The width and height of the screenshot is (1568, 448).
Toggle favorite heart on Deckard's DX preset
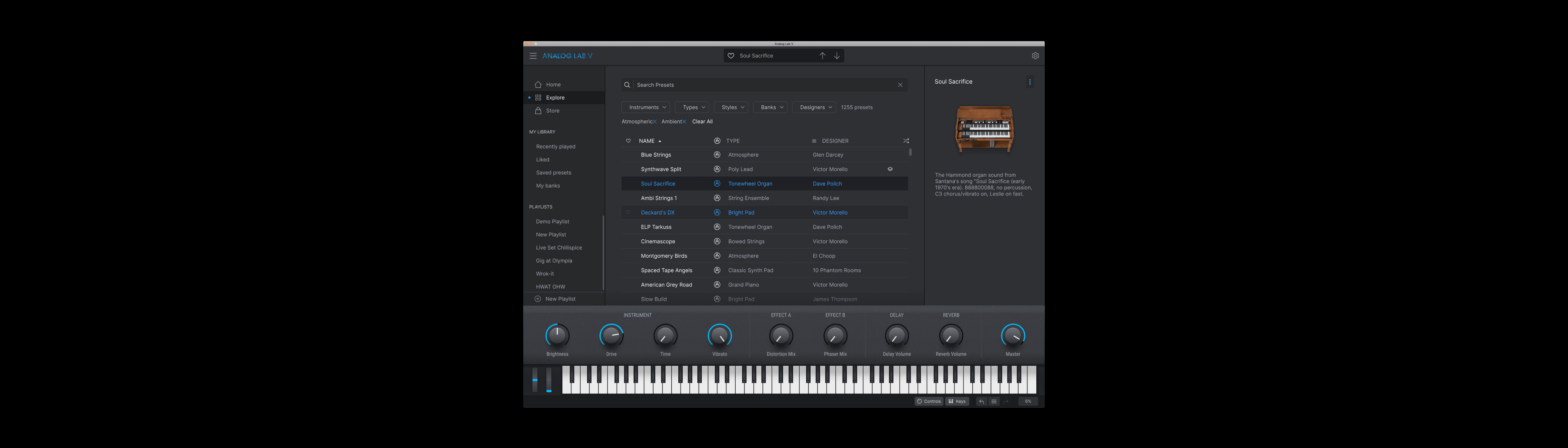(628, 212)
